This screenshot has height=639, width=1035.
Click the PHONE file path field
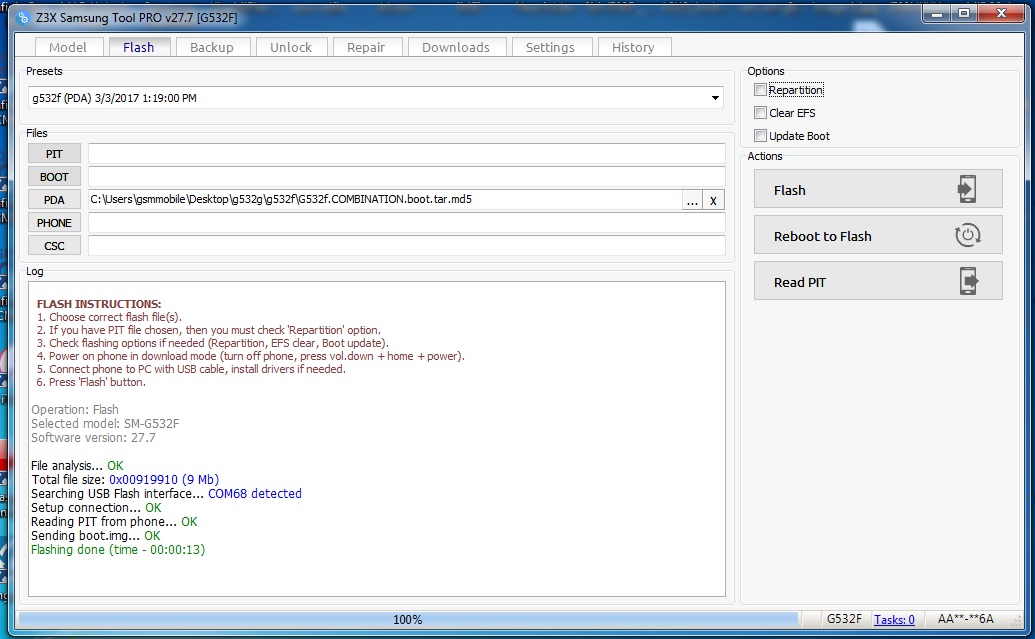tap(407, 223)
